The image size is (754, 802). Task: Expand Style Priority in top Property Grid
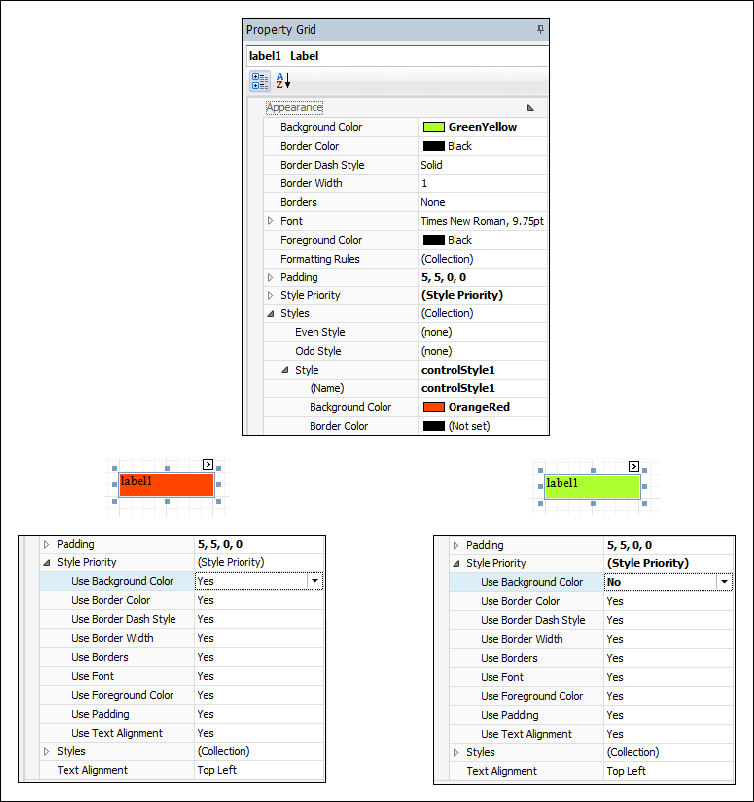click(271, 295)
